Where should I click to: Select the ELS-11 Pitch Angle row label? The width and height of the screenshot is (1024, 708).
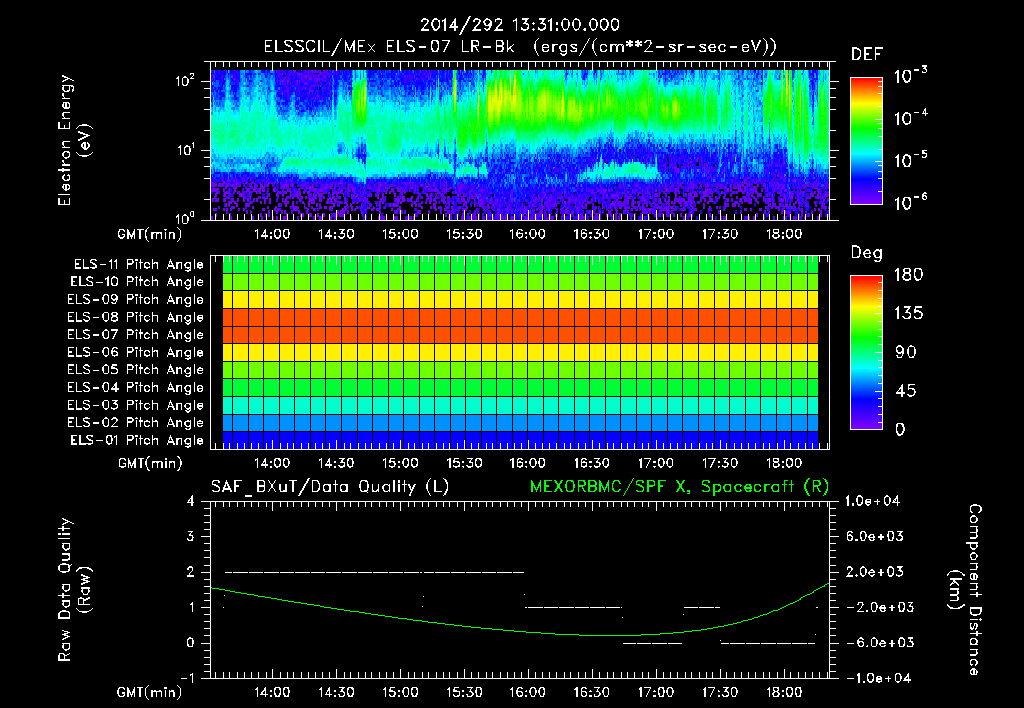tap(138, 265)
